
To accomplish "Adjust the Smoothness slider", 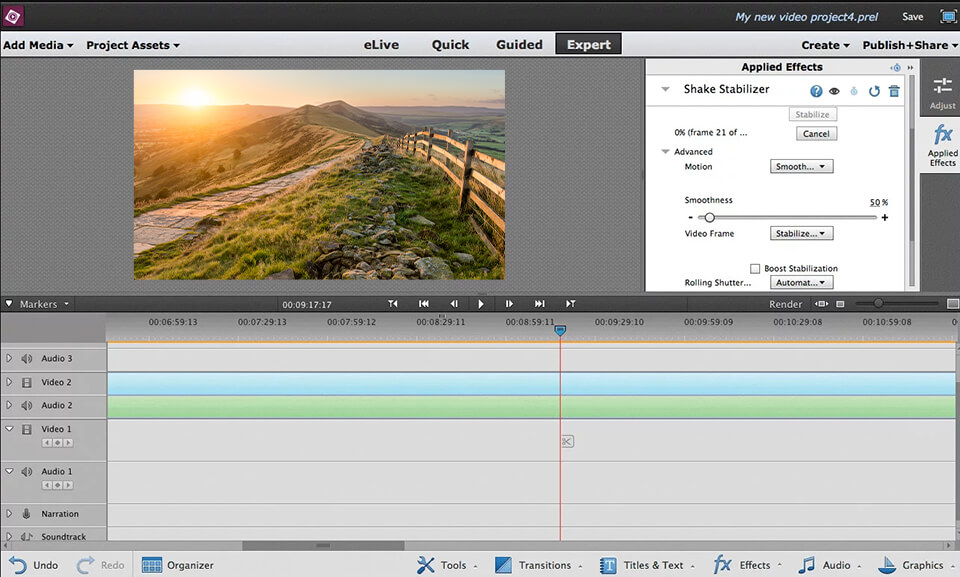I will click(x=710, y=217).
